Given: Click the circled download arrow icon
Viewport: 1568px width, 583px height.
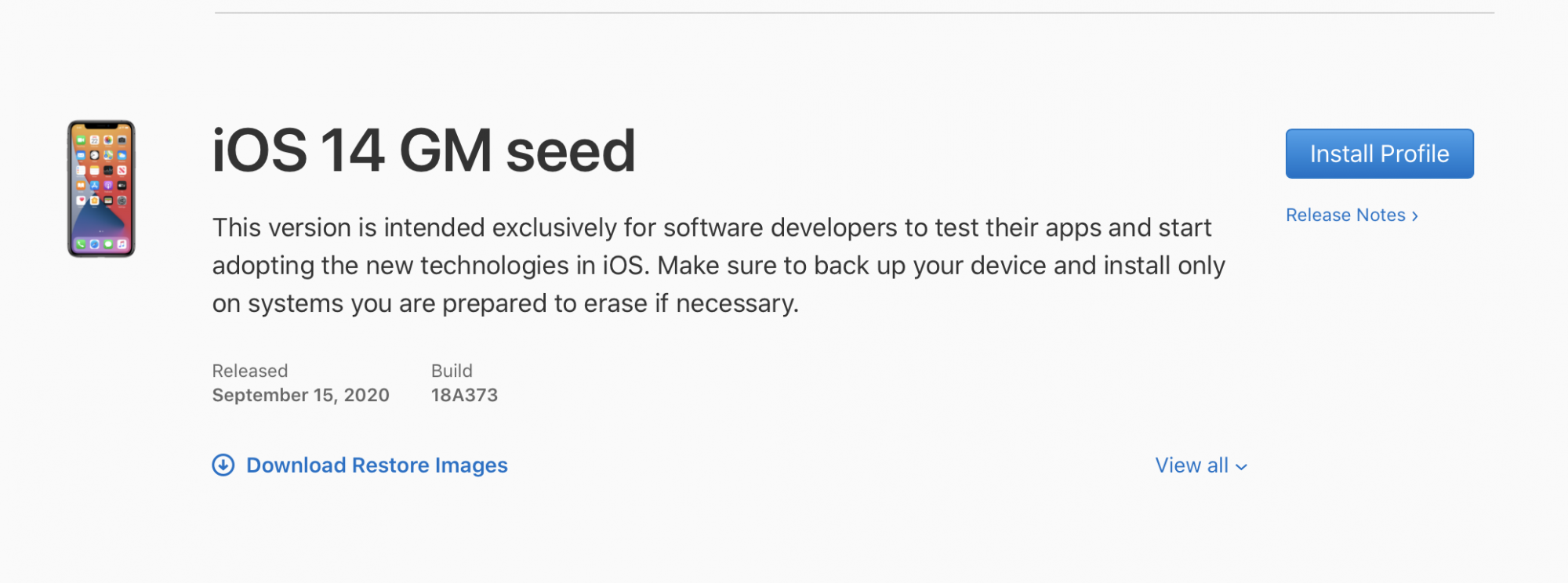Looking at the screenshot, I should tap(223, 465).
